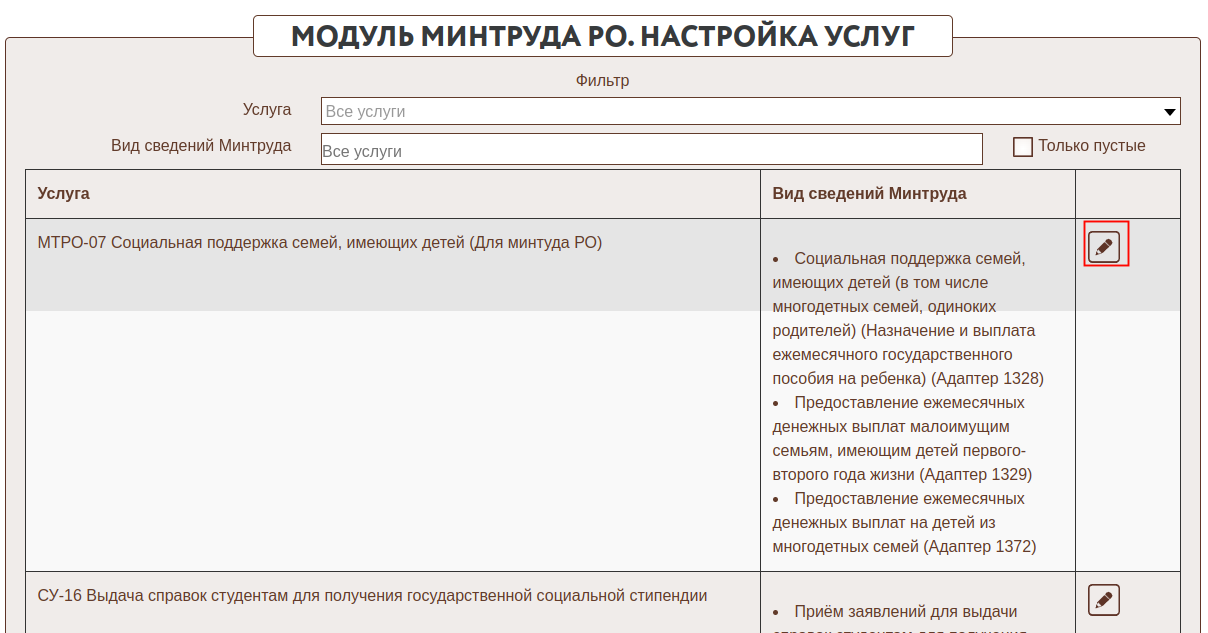Click the edit pencil for СУ-16 service

pyautogui.click(x=1104, y=600)
